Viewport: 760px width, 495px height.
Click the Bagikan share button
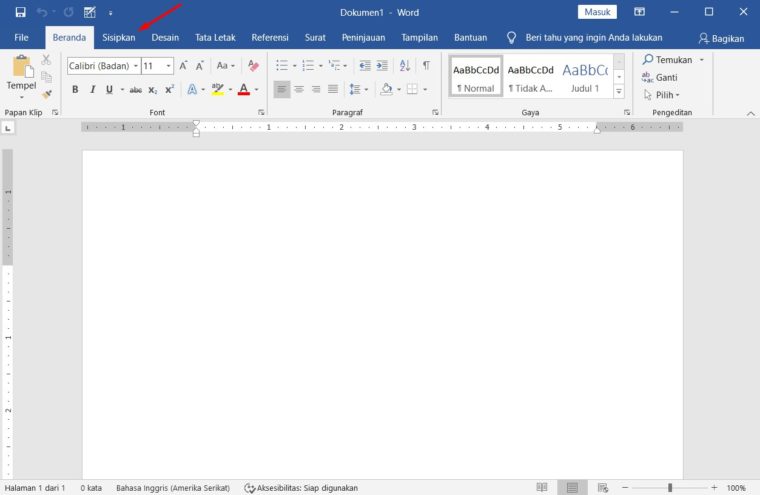[721, 38]
